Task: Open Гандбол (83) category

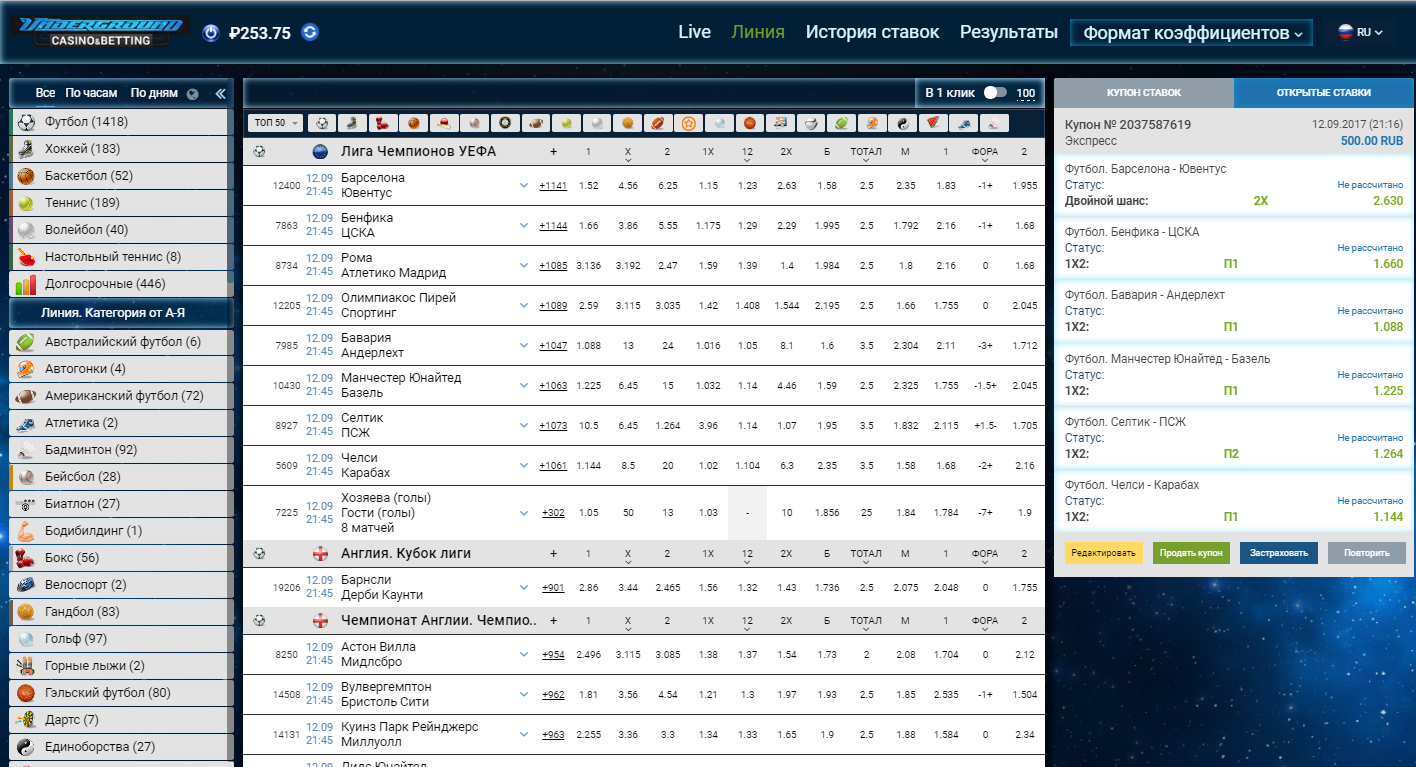Action: pyautogui.click(x=121, y=612)
